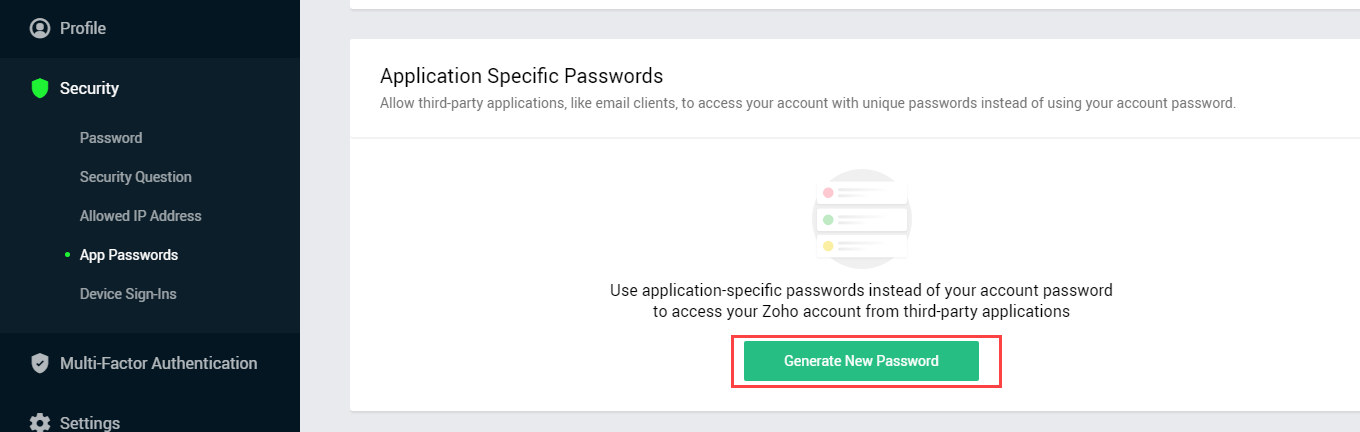Click the green dot beside App Passwords
1360x432 pixels.
pos(67,255)
